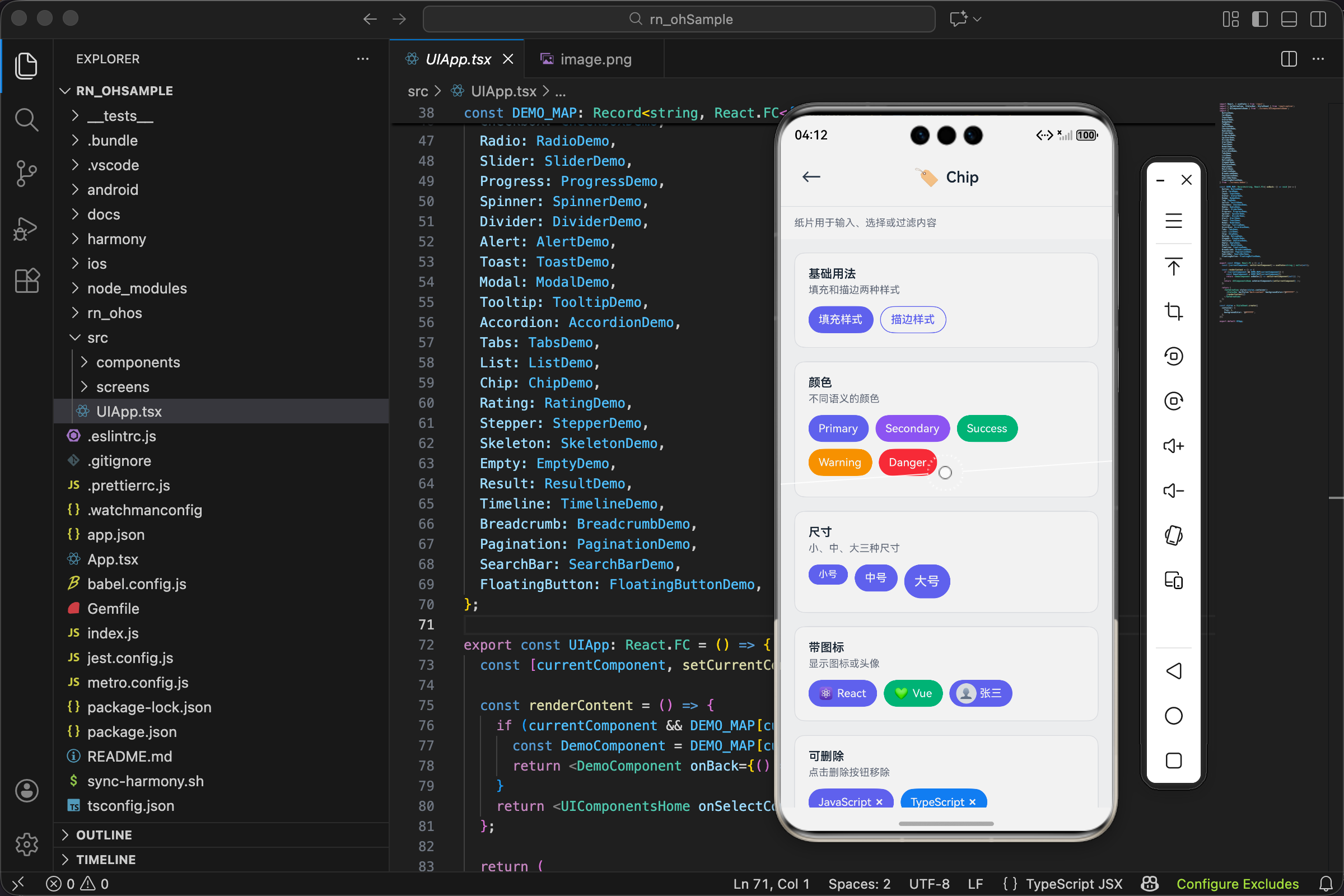Switch to image.png tab
This screenshot has width=1344, height=896.
[595, 59]
